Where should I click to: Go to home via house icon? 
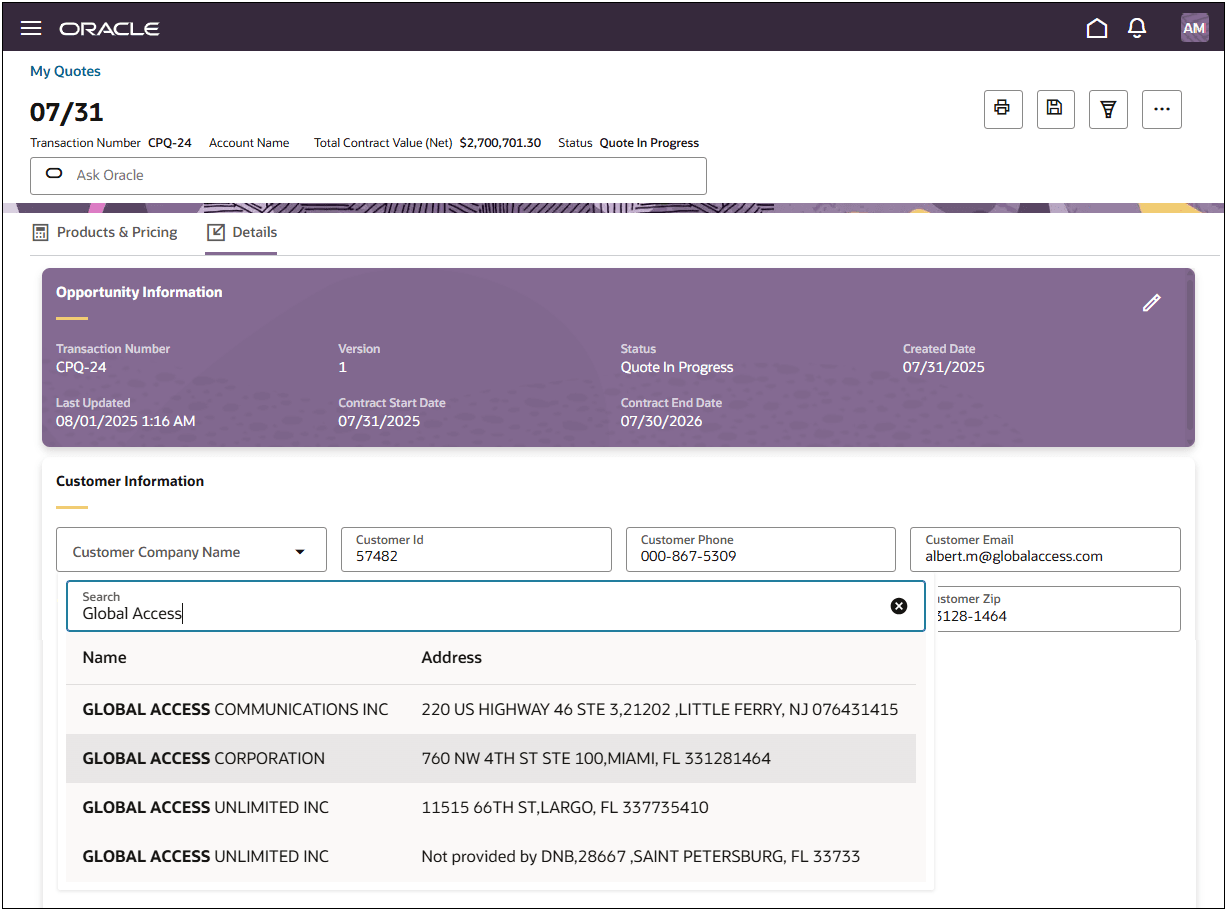pos(1096,28)
